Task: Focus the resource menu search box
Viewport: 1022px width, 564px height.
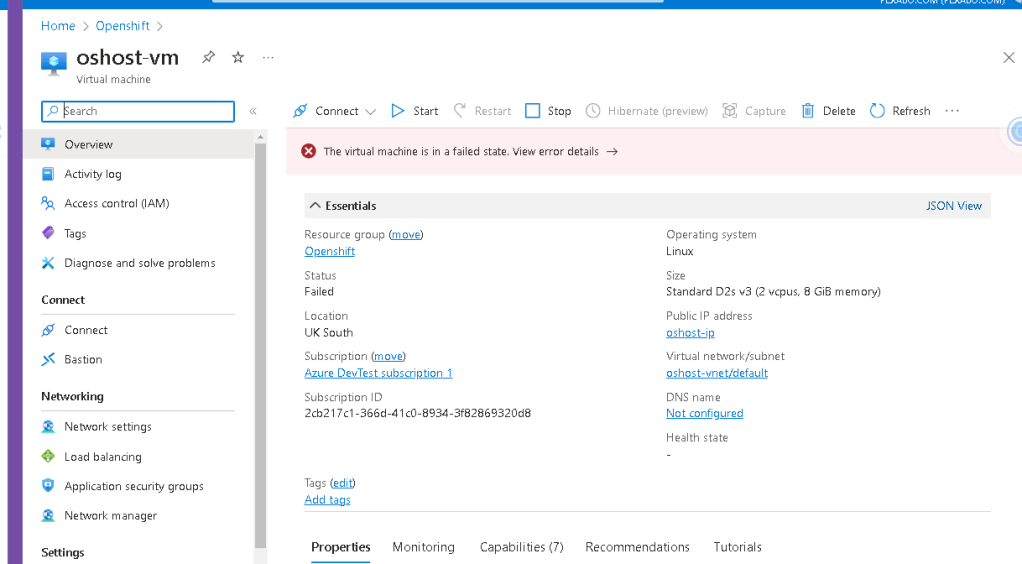Action: pos(138,111)
